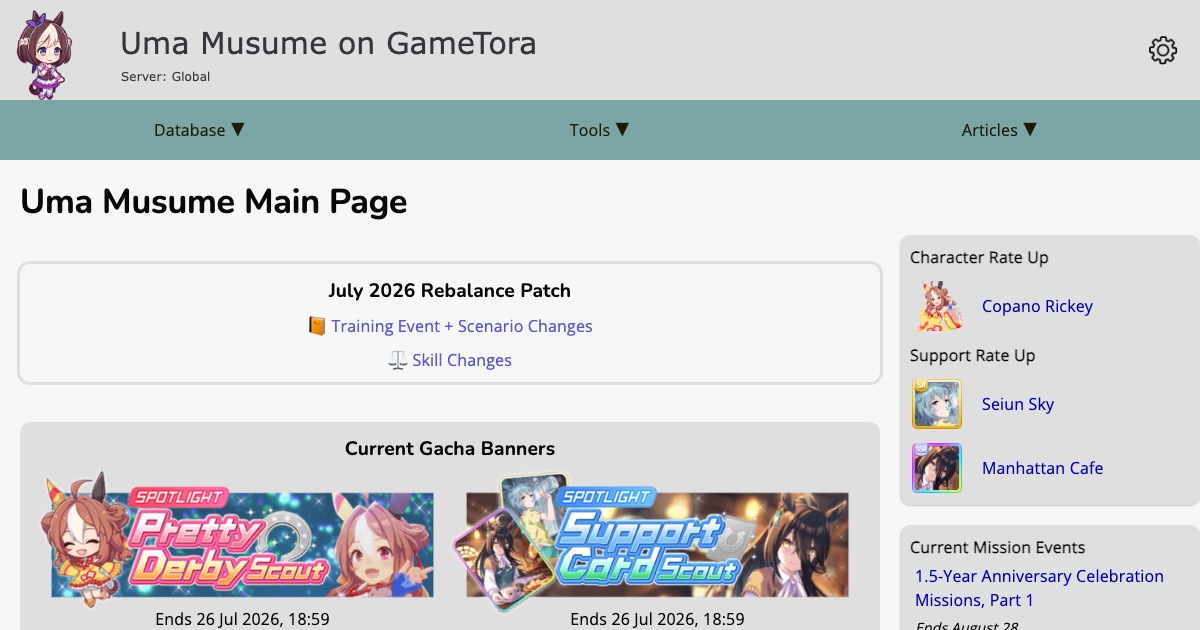Open the Seiun Sky support card icon
The image size is (1200, 630).
pos(937,404)
